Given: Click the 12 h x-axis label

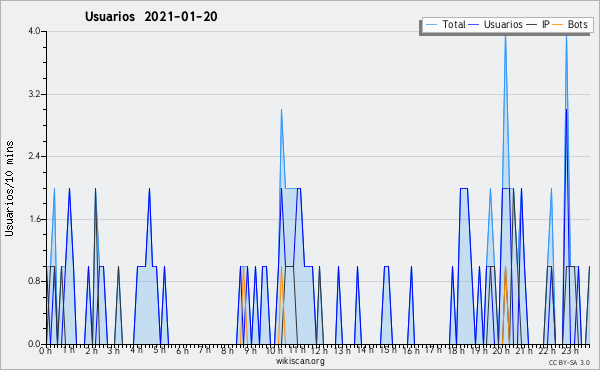Looking at the screenshot, I should coord(320,351).
